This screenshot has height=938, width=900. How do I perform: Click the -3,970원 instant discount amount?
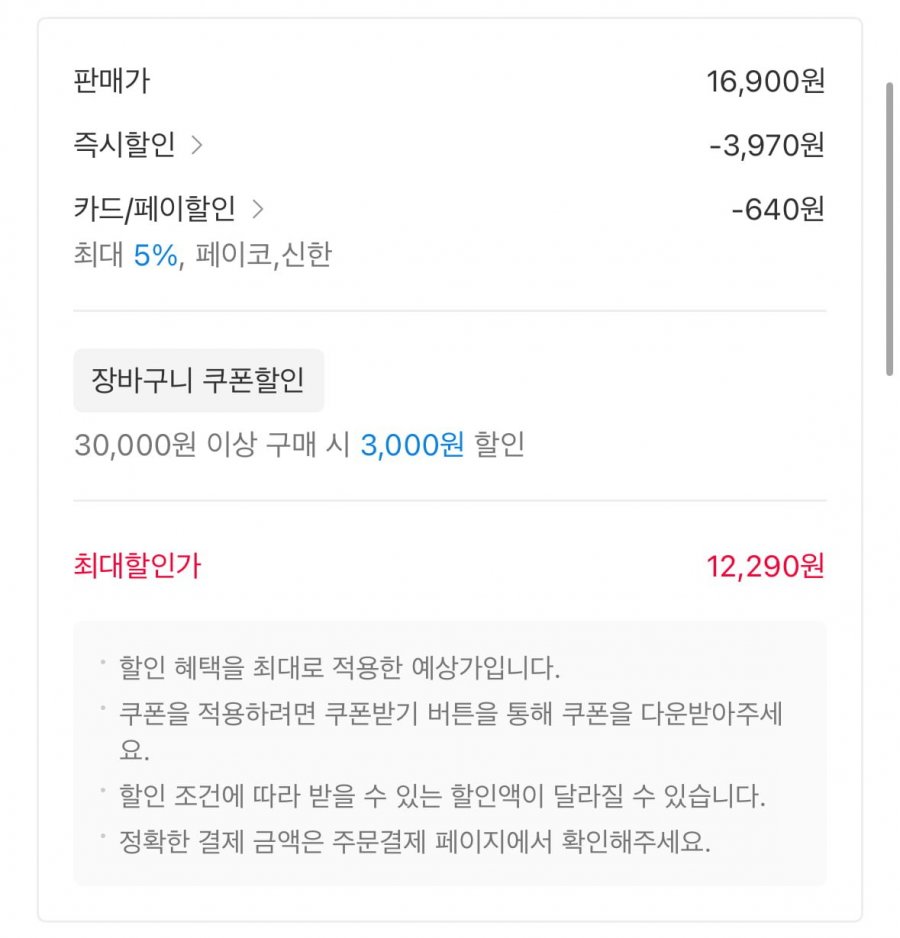coord(766,145)
